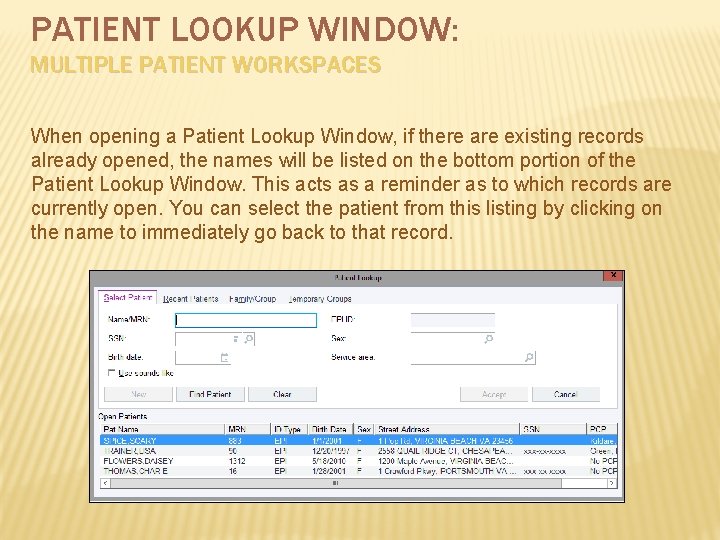Image resolution: width=720 pixels, height=540 pixels.
Task: Open the Family/Group tab
Action: (253, 298)
